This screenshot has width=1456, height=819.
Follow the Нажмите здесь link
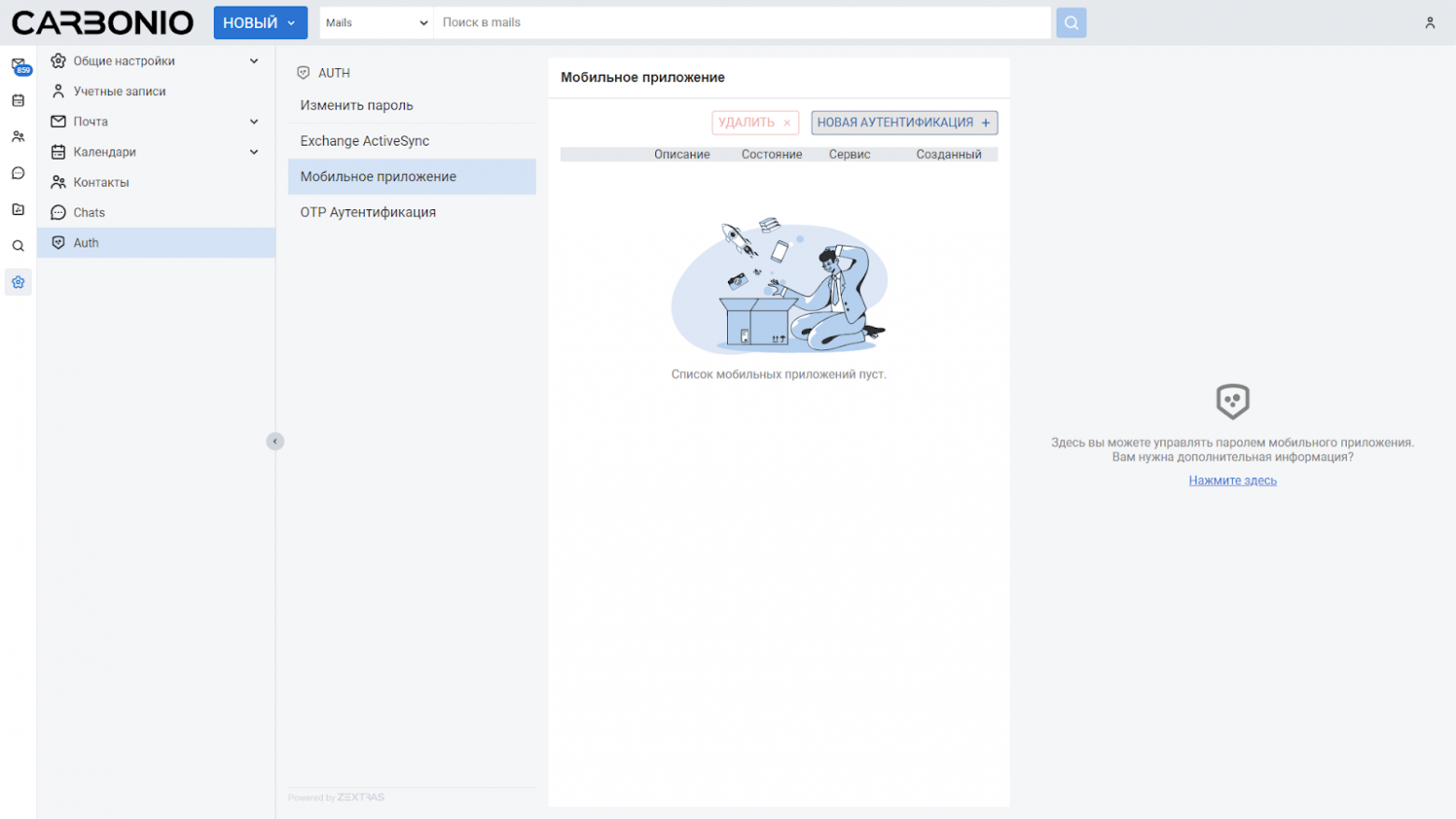(1232, 480)
